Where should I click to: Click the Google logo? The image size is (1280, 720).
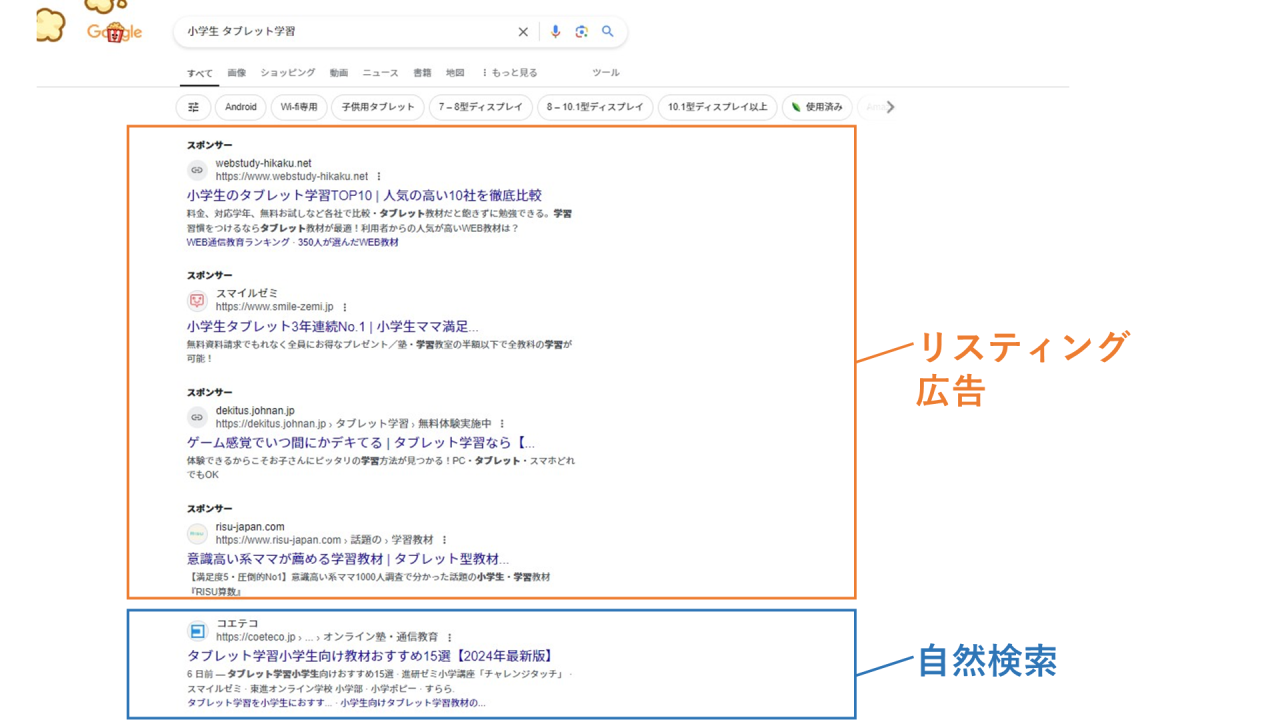click(x=114, y=32)
